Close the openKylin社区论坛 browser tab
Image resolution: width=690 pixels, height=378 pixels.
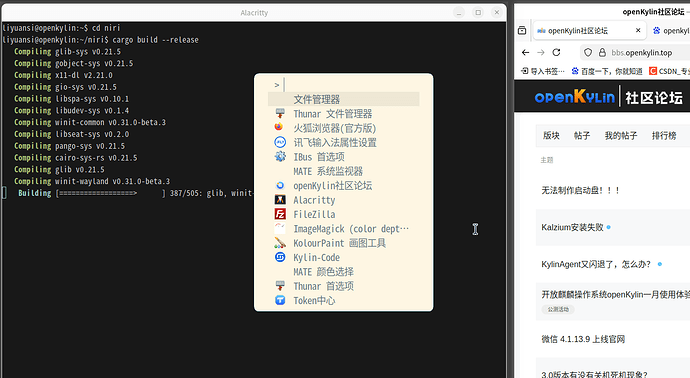pyautogui.click(x=638, y=30)
